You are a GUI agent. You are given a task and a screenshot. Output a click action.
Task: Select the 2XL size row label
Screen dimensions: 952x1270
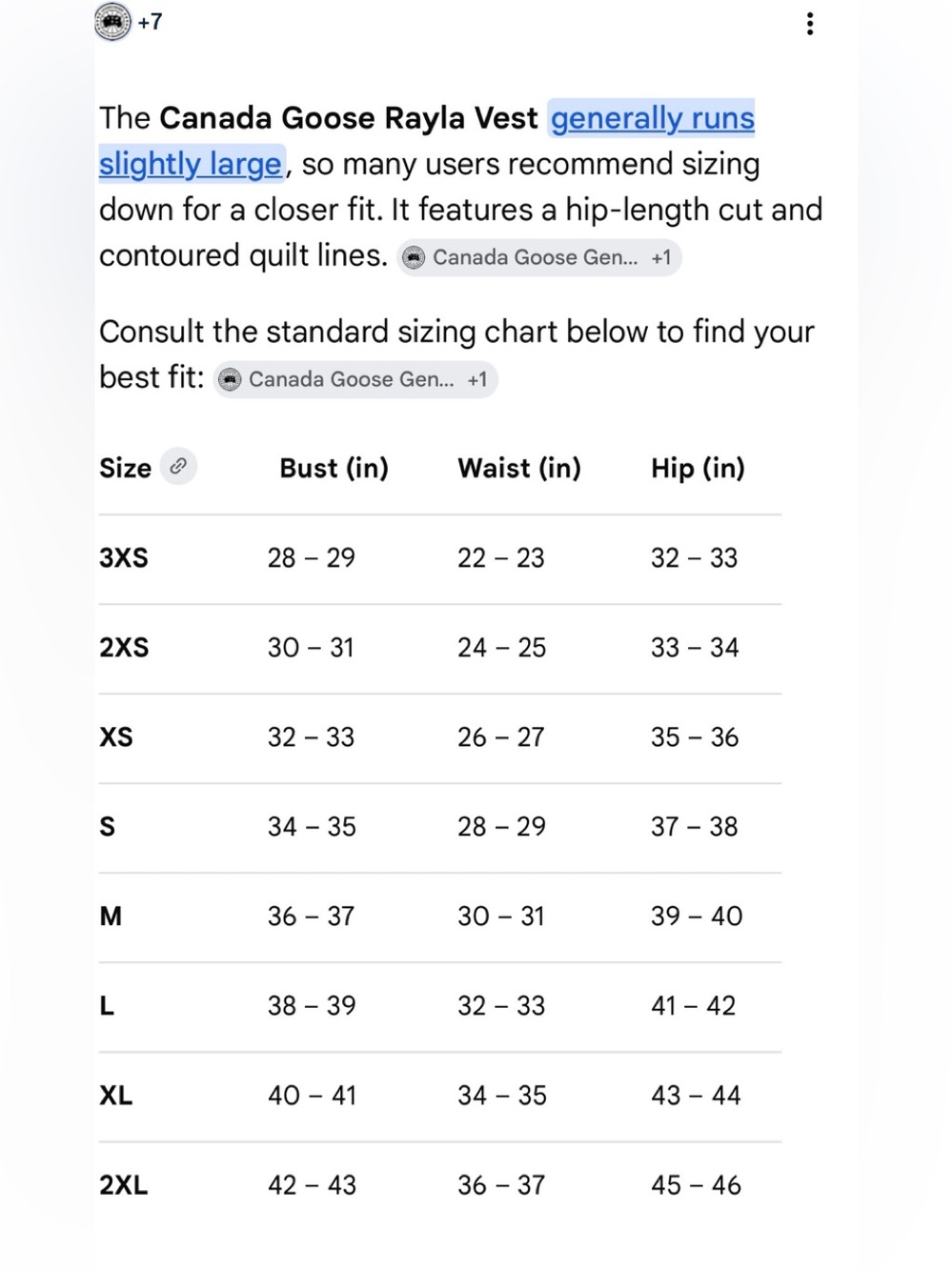124,1184
